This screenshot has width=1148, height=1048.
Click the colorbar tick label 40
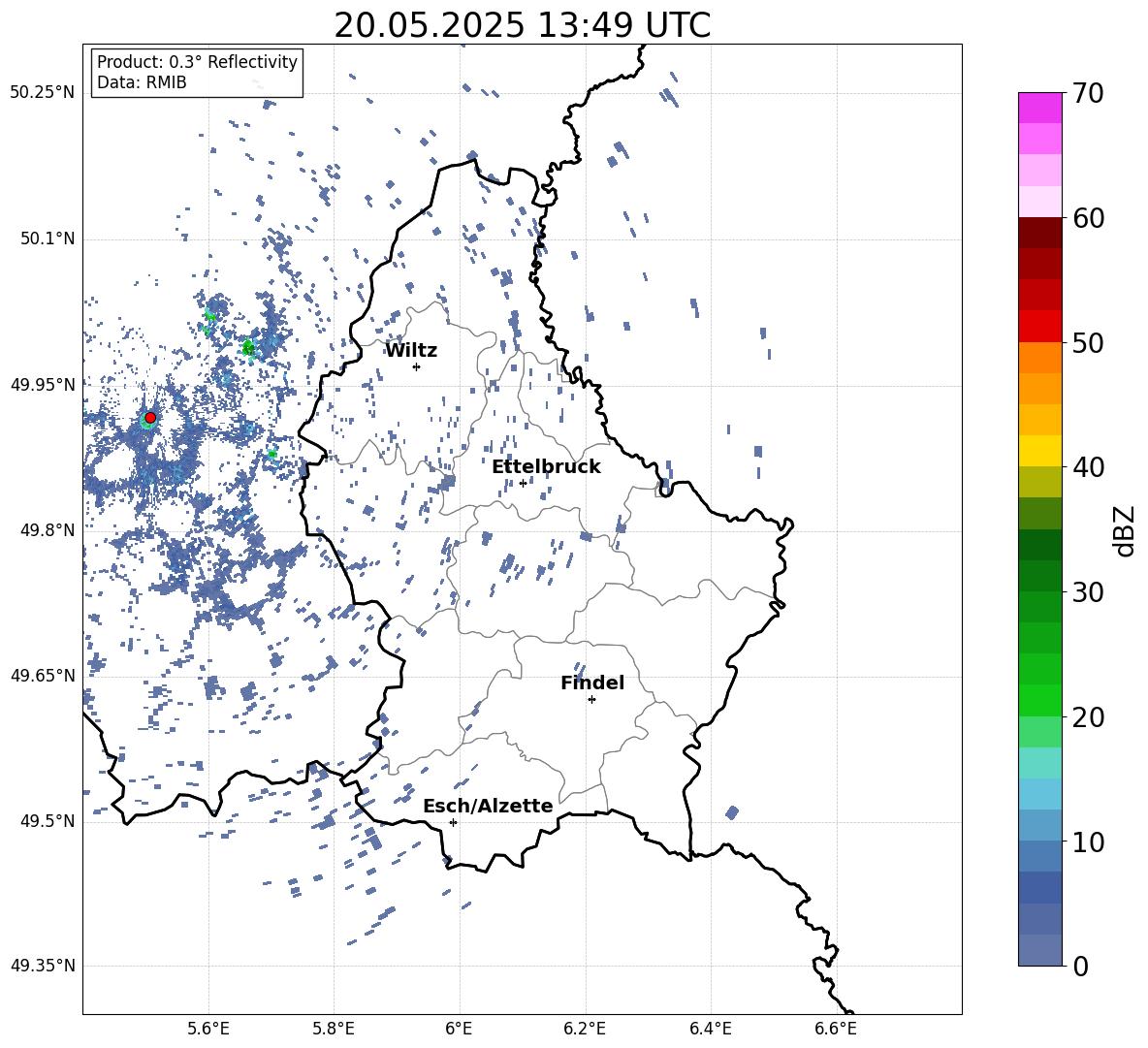click(x=1088, y=467)
